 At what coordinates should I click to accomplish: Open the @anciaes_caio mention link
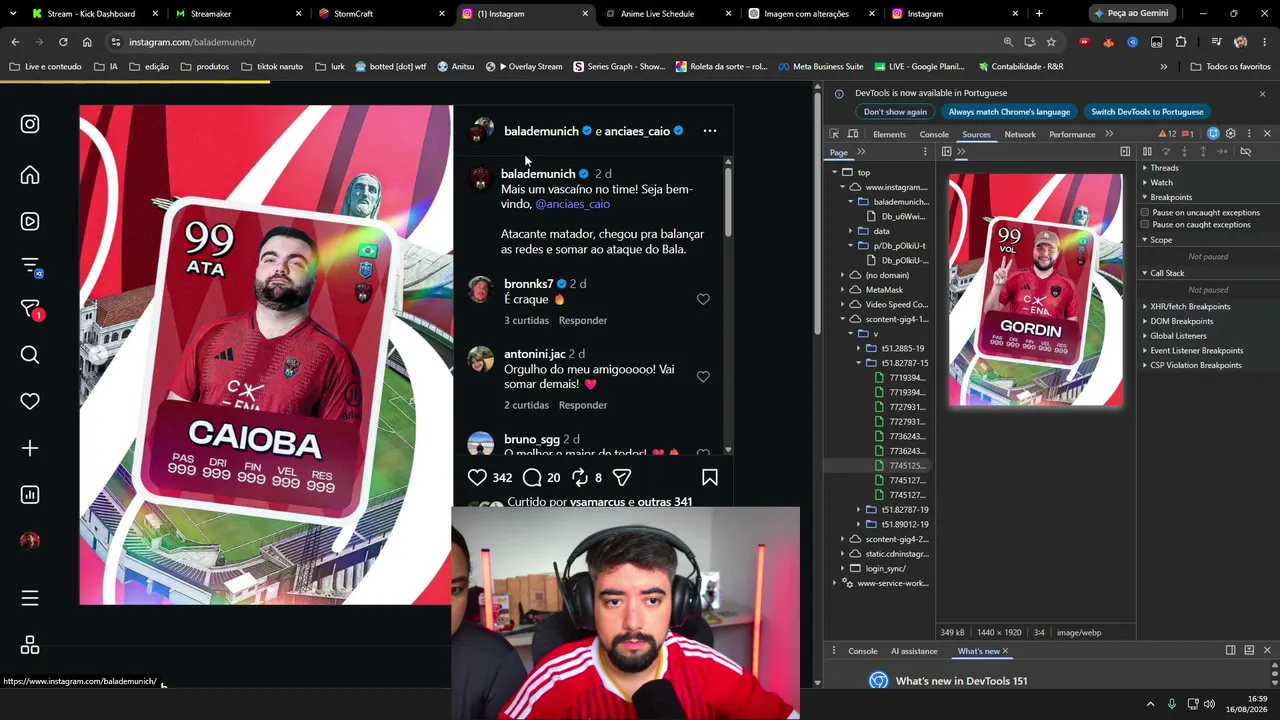572,204
